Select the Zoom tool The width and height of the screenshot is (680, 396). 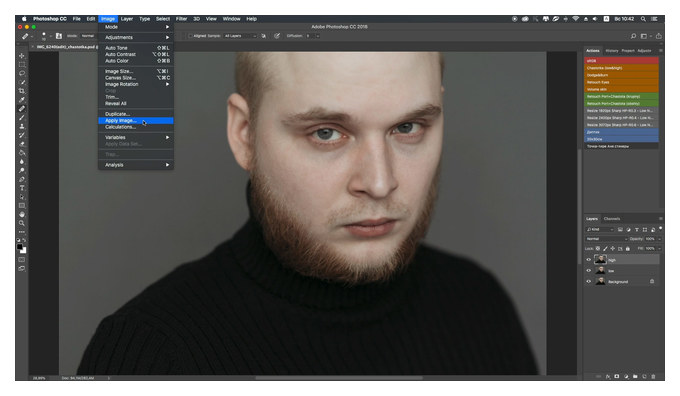point(22,223)
